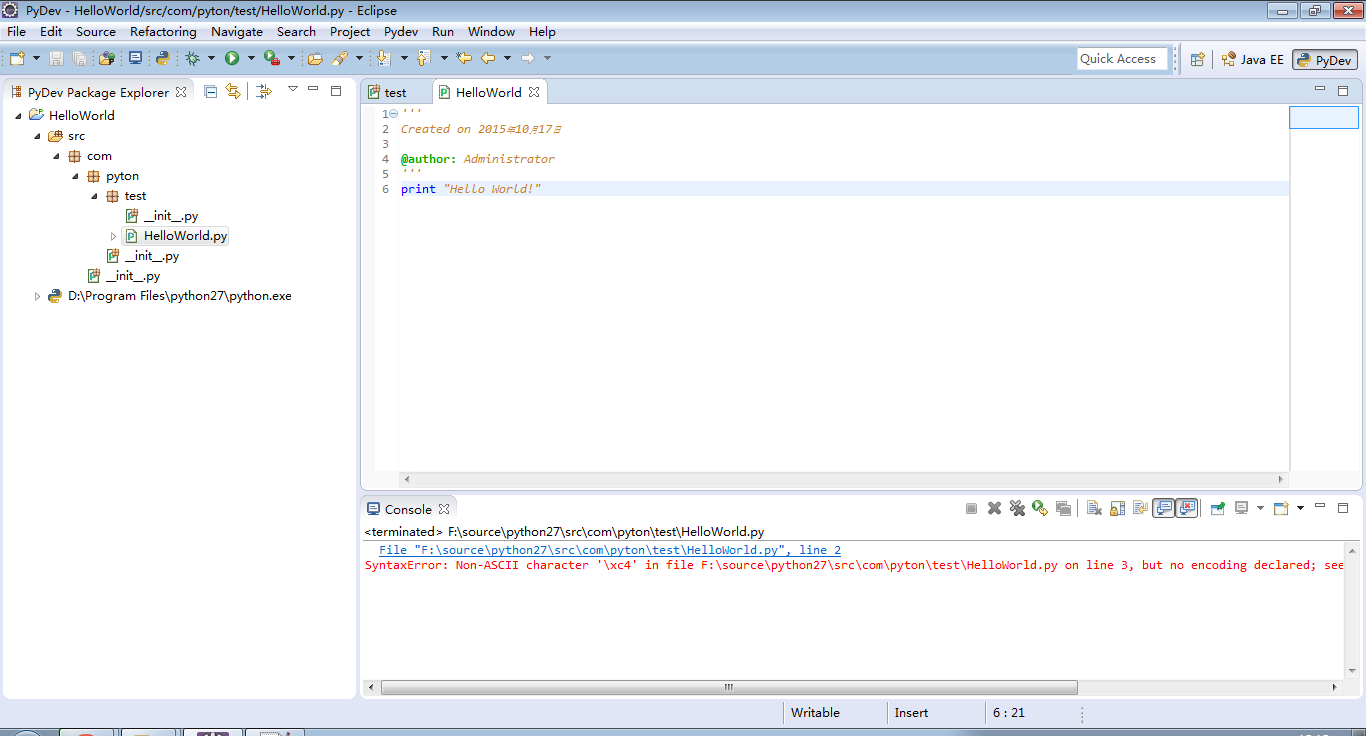Go to Next Annotation icon
This screenshot has width=1366, height=736.
pos(383,58)
